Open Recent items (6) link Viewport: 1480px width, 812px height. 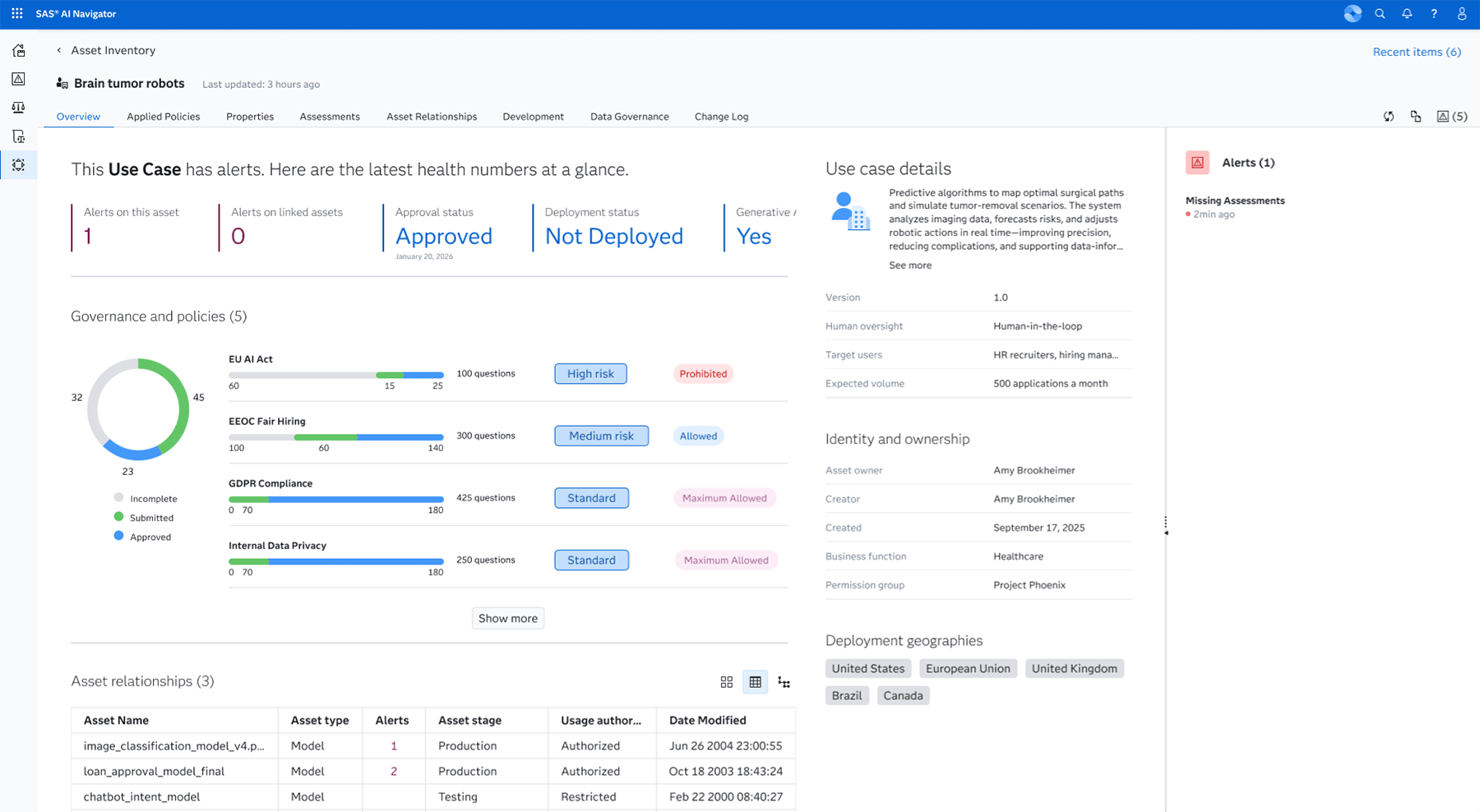1416,51
